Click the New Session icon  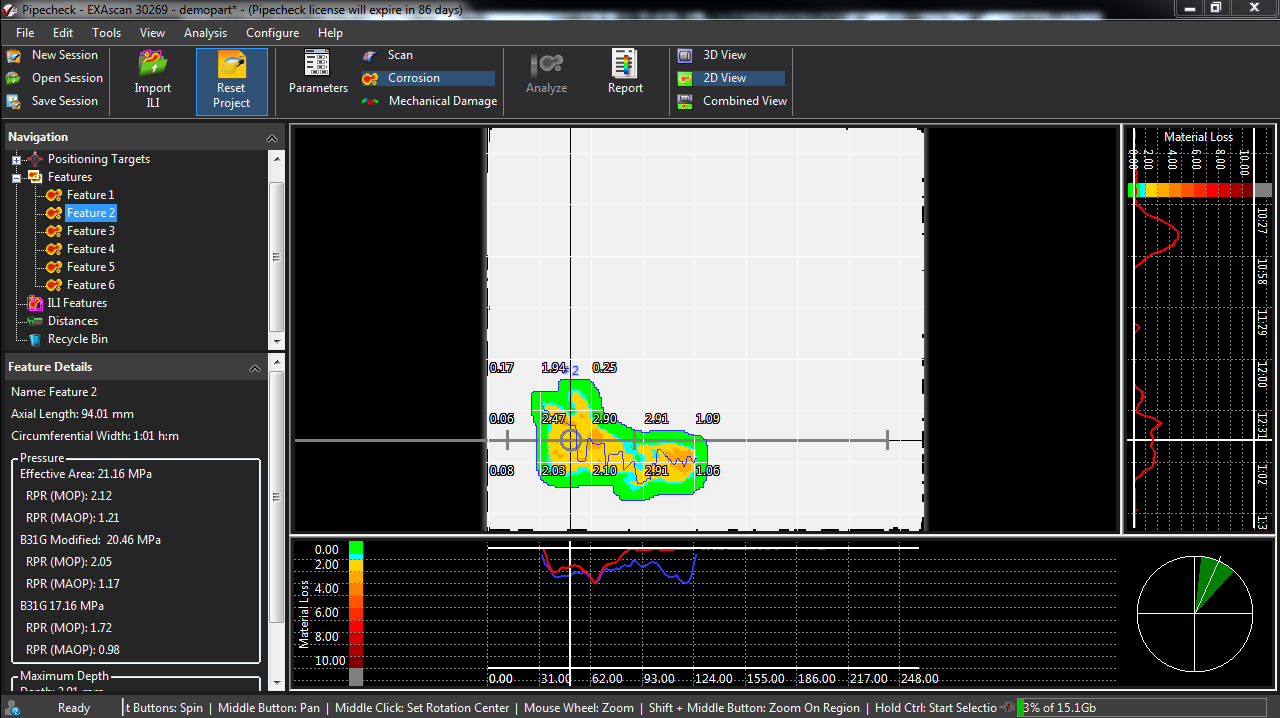click(x=14, y=56)
